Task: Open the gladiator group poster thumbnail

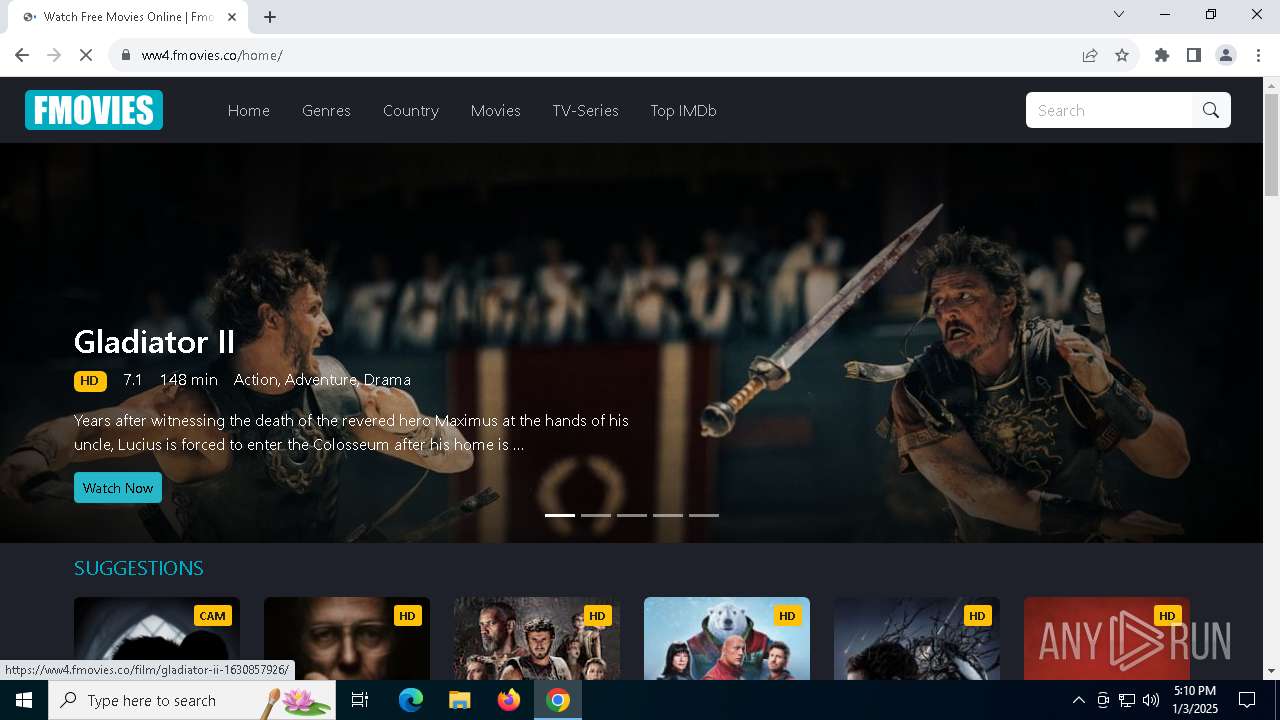Action: 537,638
